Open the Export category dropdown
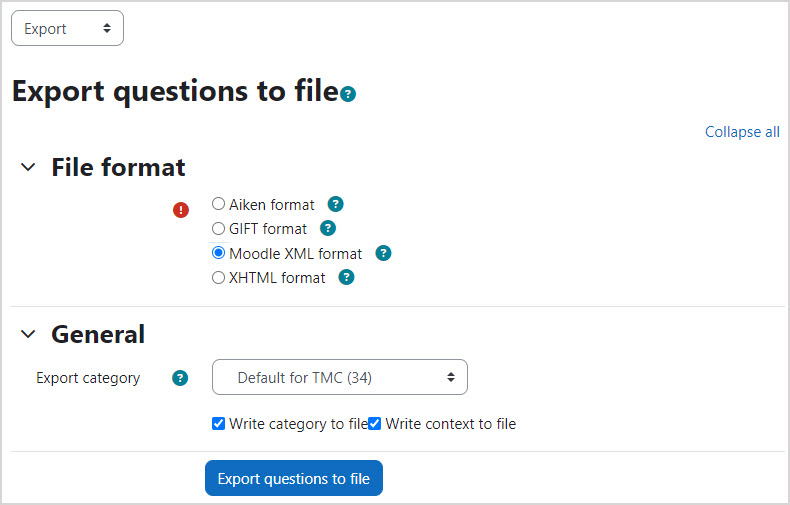This screenshot has width=790, height=505. tap(340, 377)
